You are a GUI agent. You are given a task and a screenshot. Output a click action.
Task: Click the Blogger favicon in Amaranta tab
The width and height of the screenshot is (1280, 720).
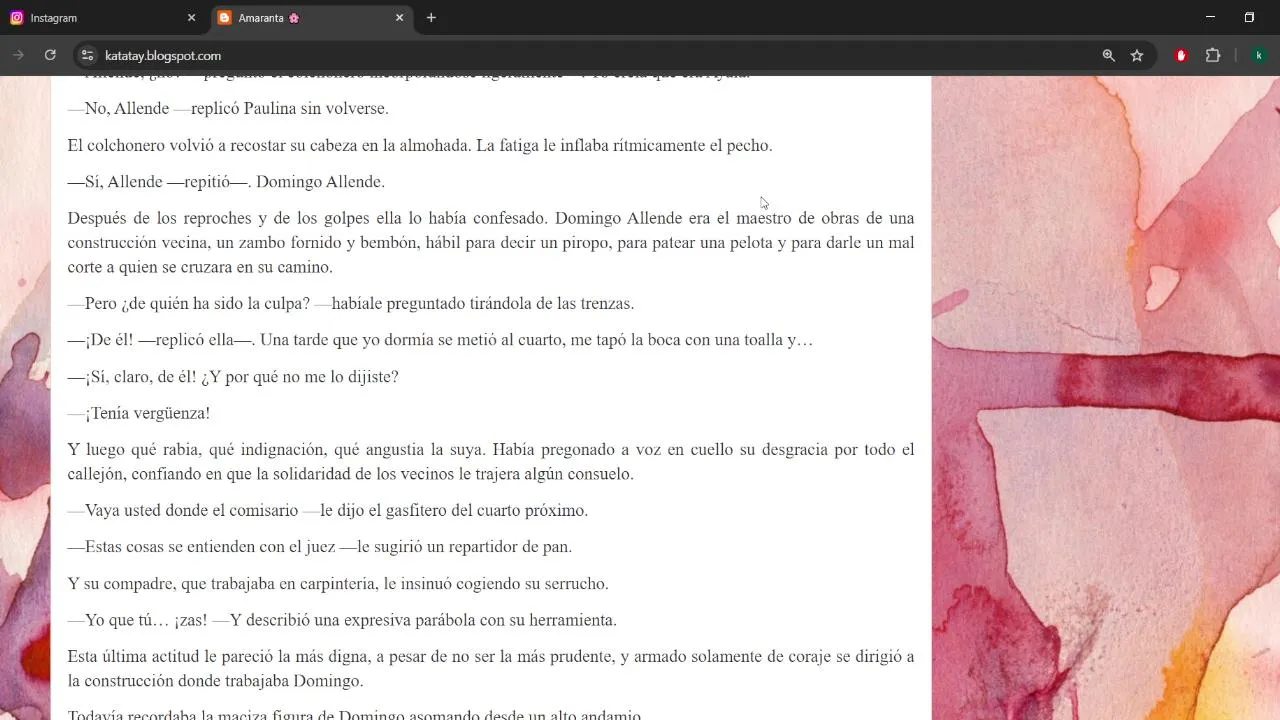(x=224, y=18)
